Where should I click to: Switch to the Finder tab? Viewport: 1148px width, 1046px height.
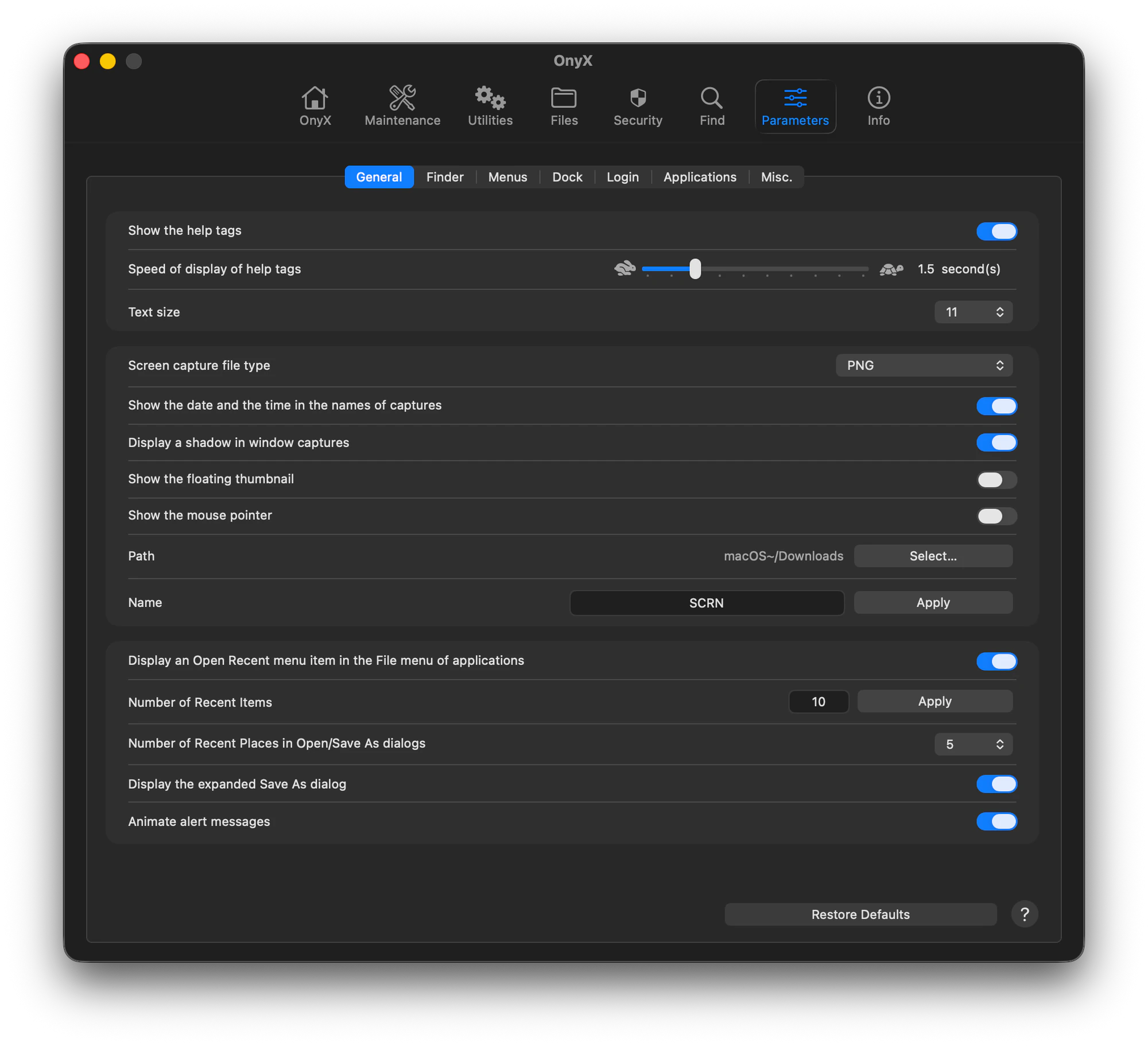(x=445, y=177)
